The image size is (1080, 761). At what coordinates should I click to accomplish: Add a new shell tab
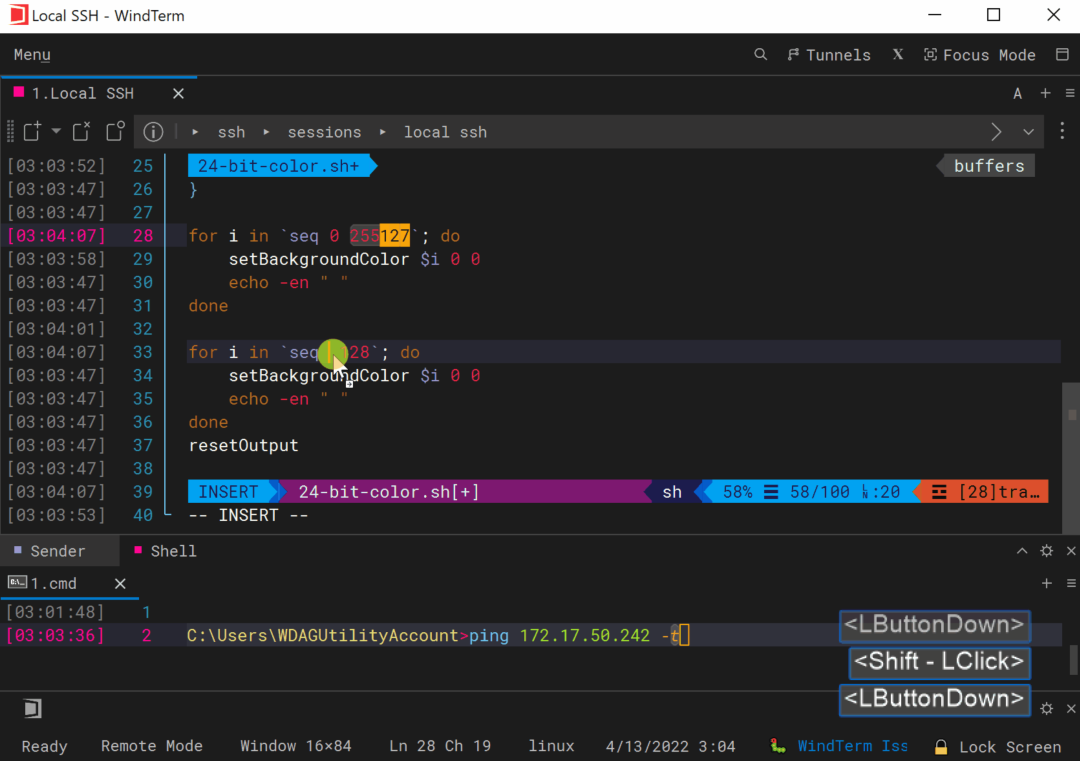[x=1046, y=583]
